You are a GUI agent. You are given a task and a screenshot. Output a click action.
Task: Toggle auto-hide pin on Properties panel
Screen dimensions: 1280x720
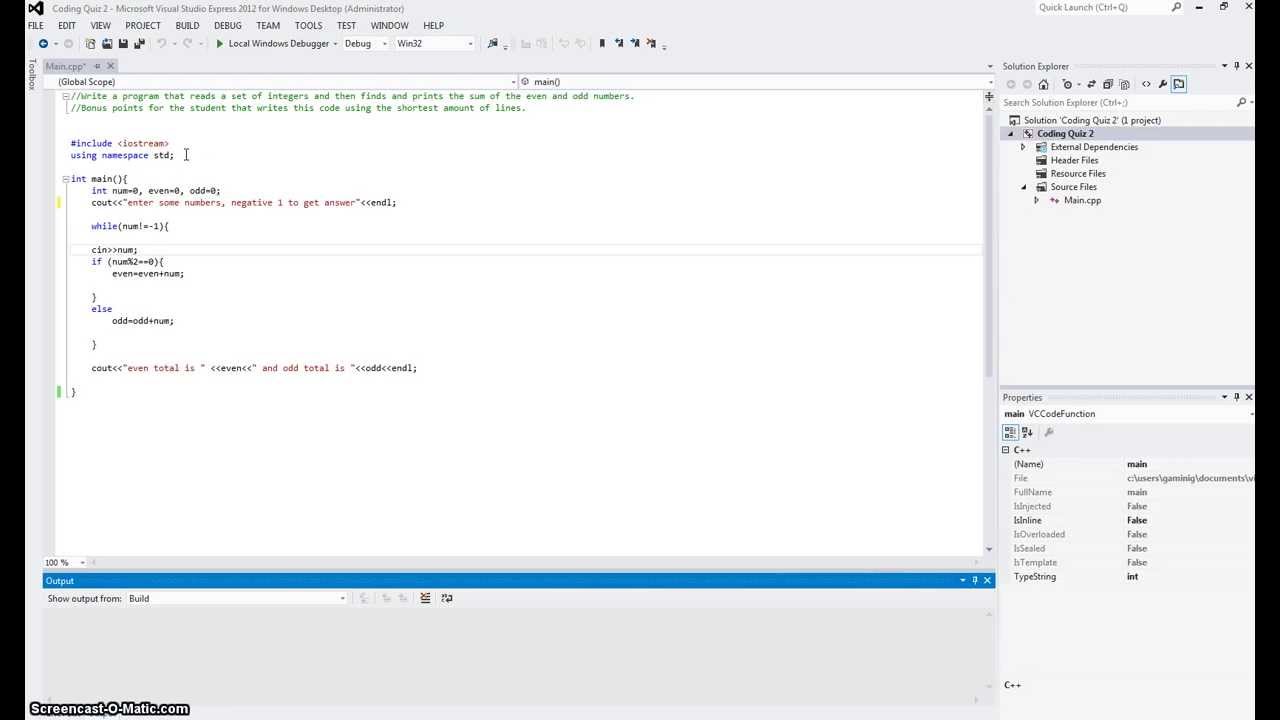point(1237,397)
